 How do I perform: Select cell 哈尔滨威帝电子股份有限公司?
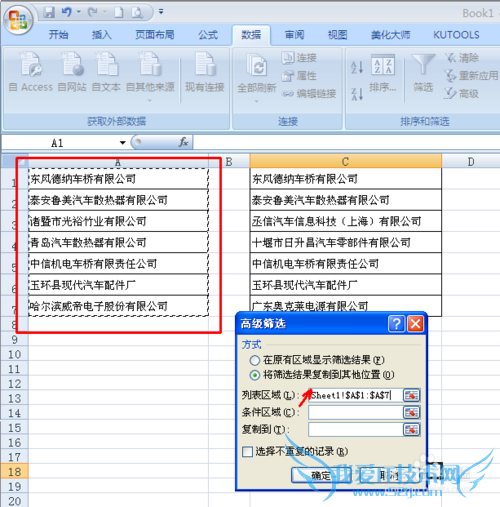pyautogui.click(x=119, y=306)
